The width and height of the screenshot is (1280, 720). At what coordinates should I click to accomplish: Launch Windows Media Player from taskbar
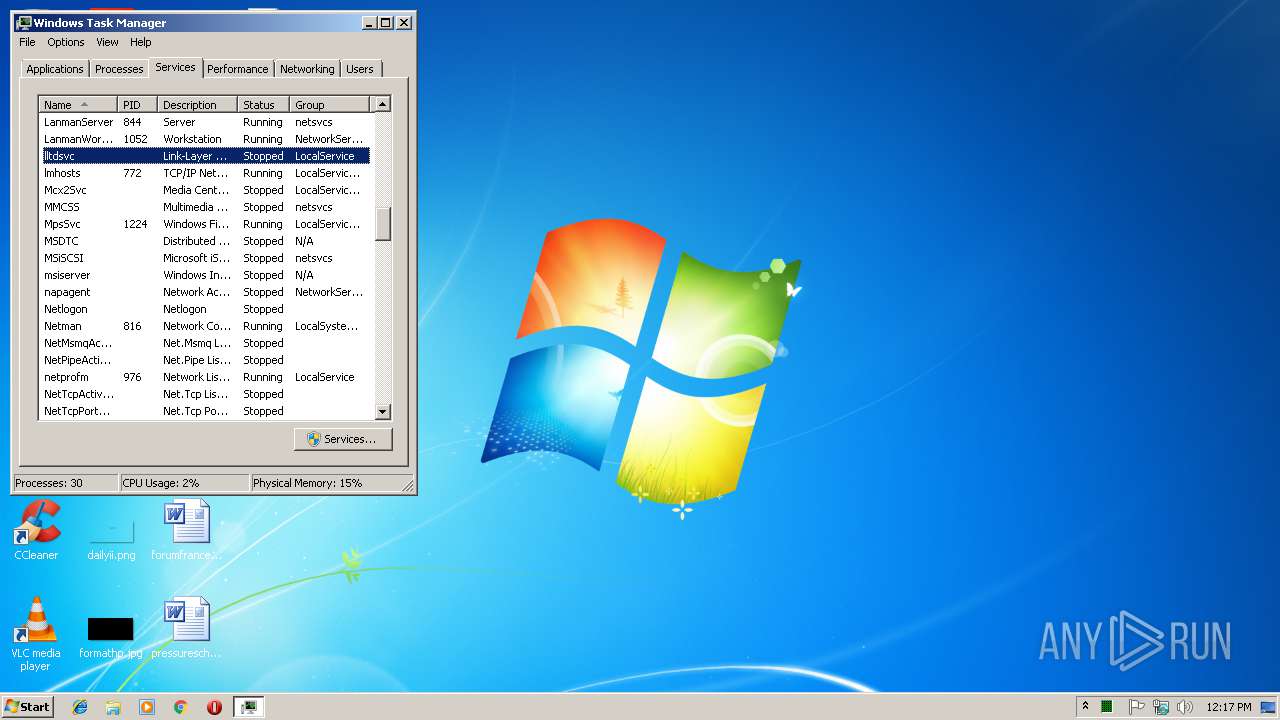(147, 707)
